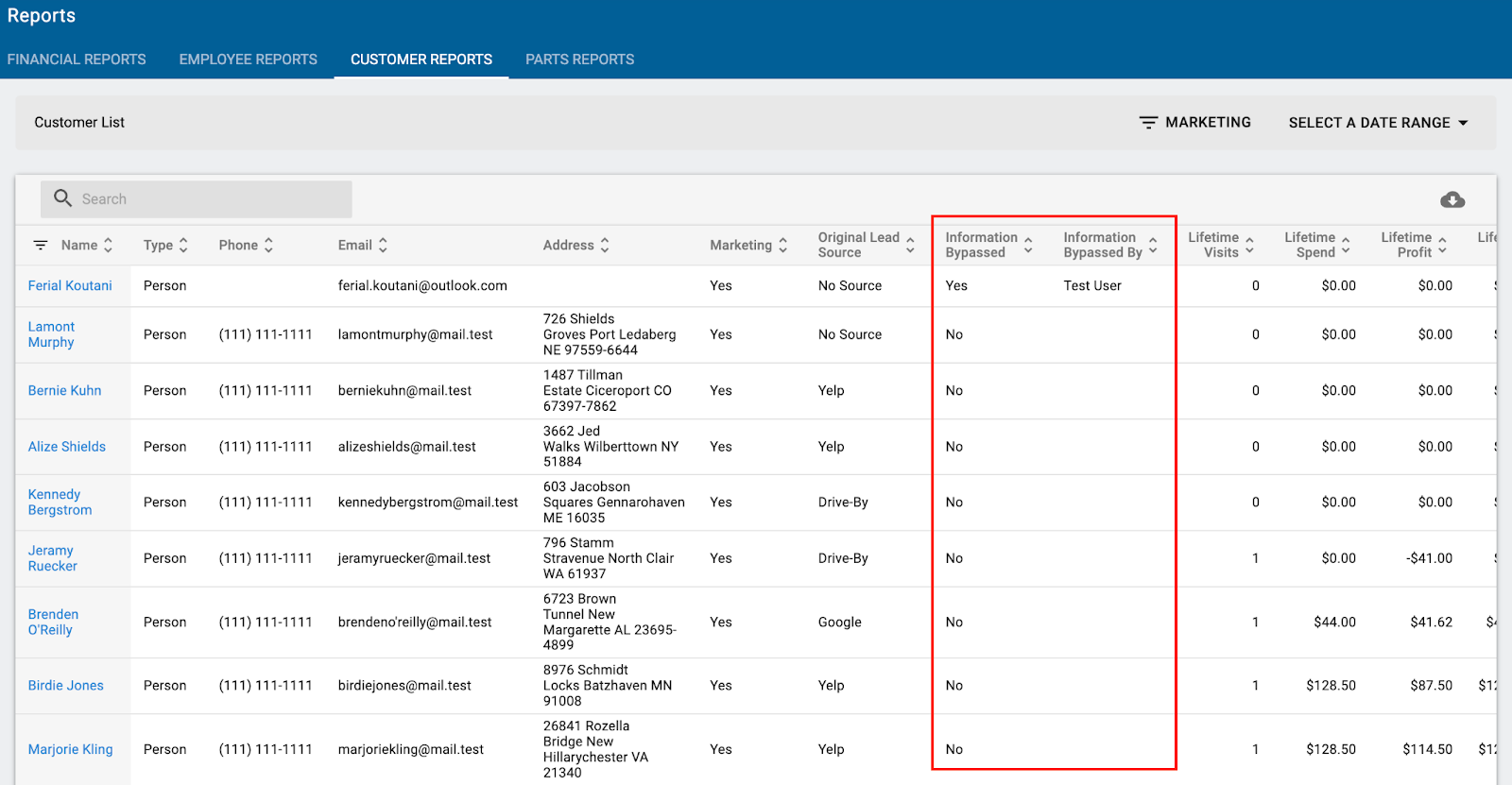Sort by Type column arrows

coord(183,245)
